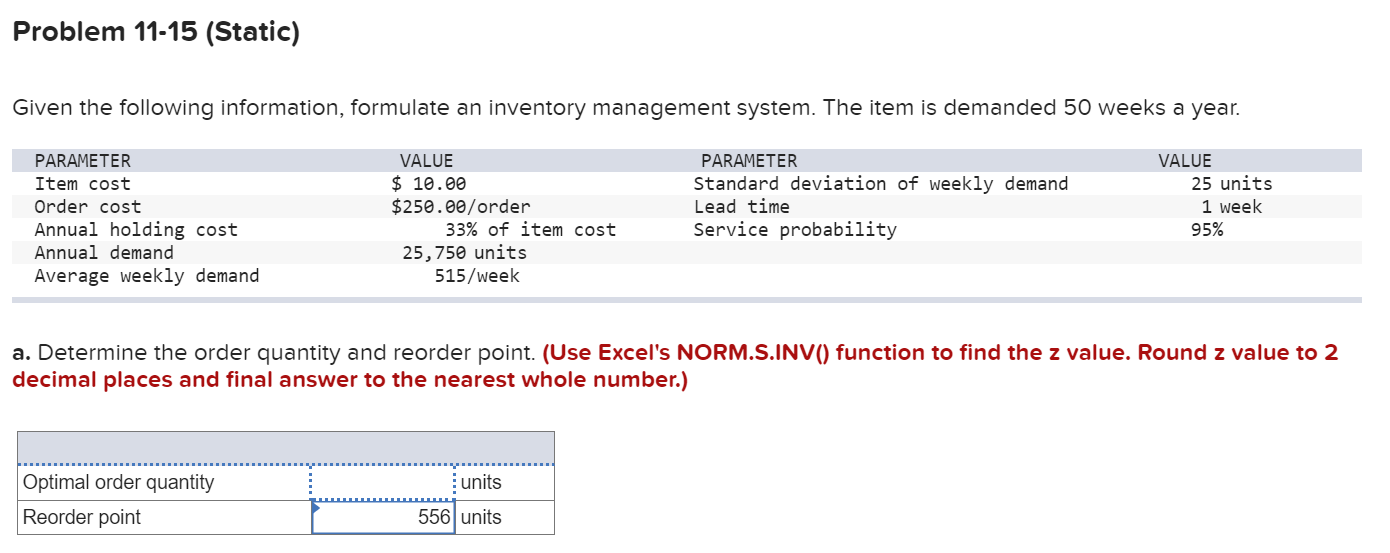This screenshot has height=553, width=1390.
Task: Click the first 'PARAMETER' column header
Action: 82,161
